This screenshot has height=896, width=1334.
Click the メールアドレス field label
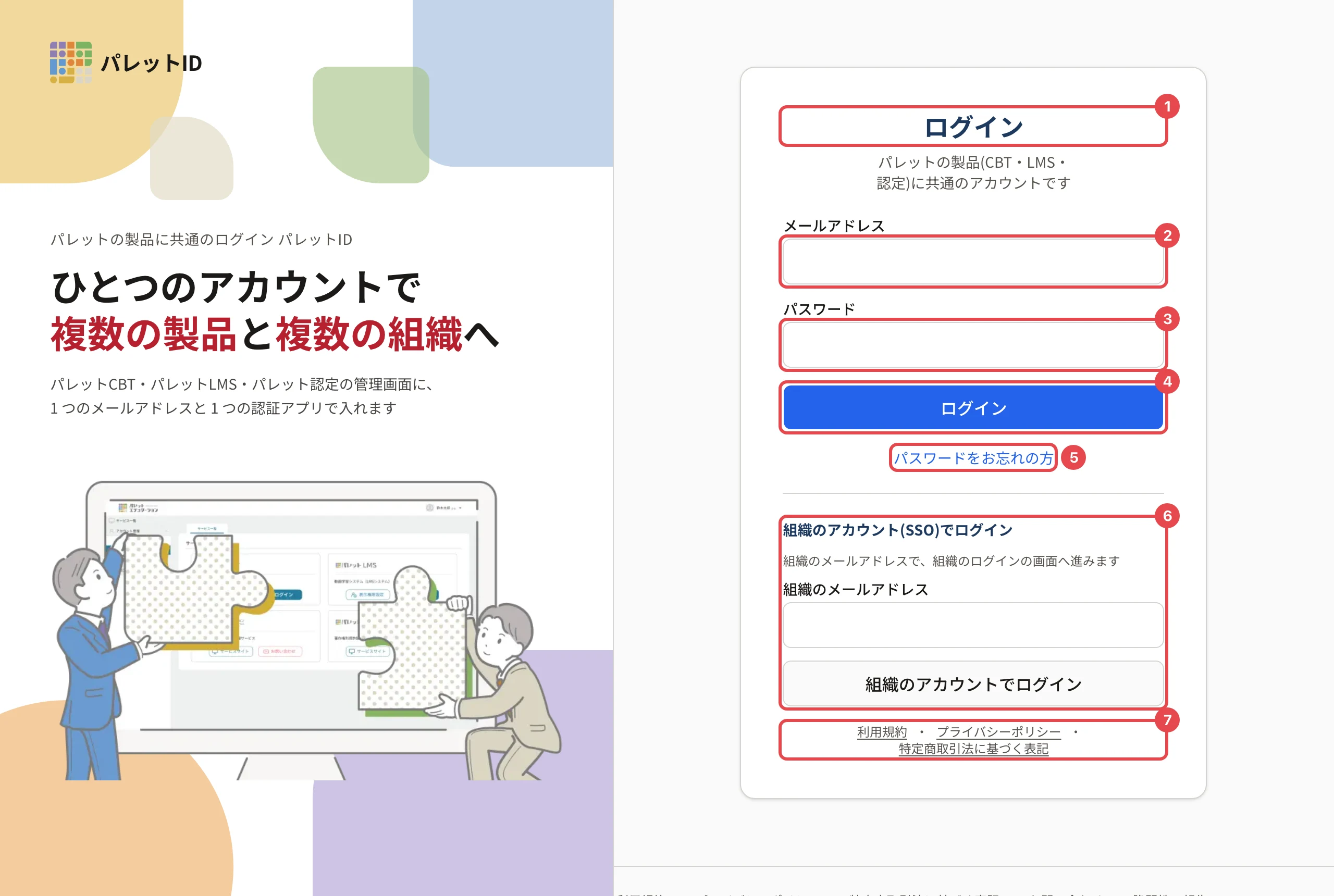[834, 226]
